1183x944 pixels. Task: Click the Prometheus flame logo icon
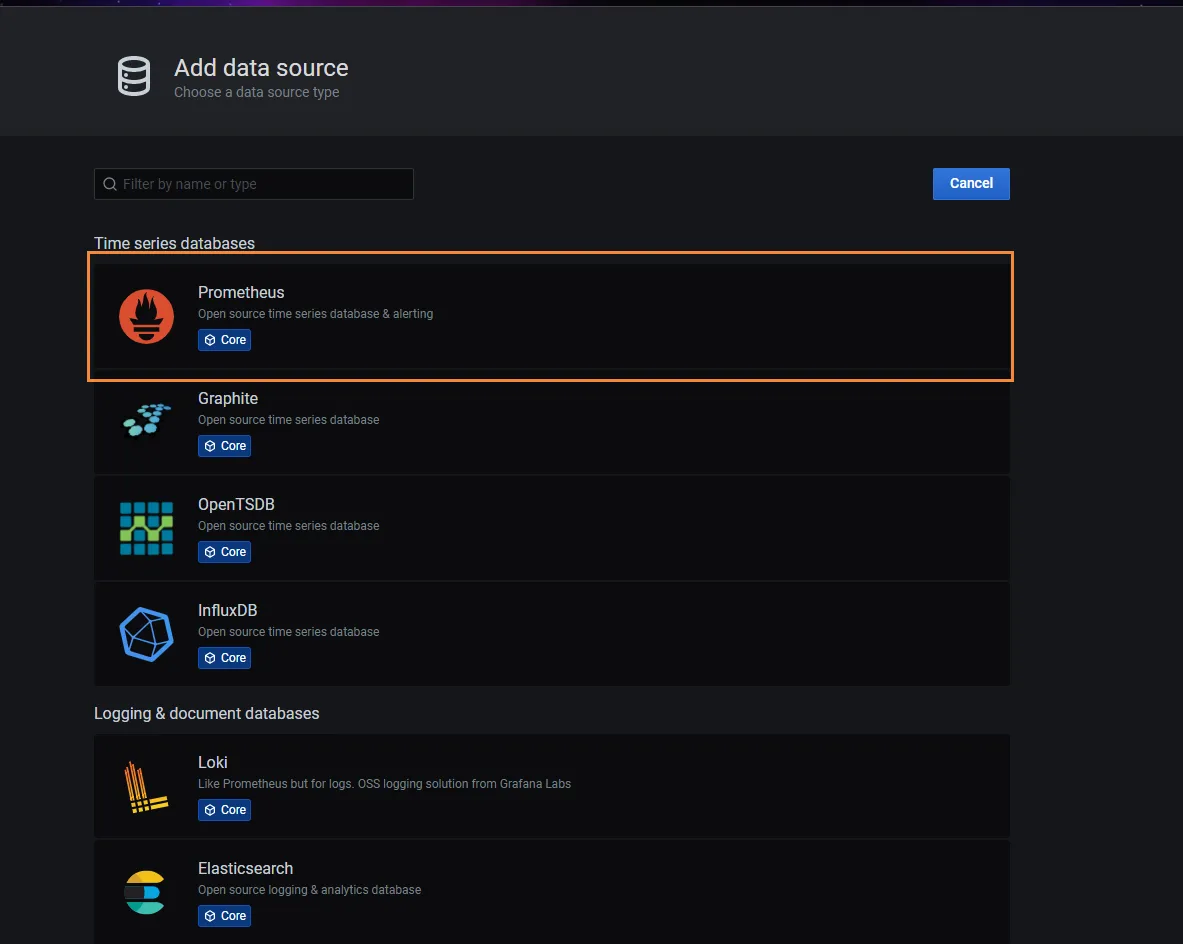click(146, 316)
